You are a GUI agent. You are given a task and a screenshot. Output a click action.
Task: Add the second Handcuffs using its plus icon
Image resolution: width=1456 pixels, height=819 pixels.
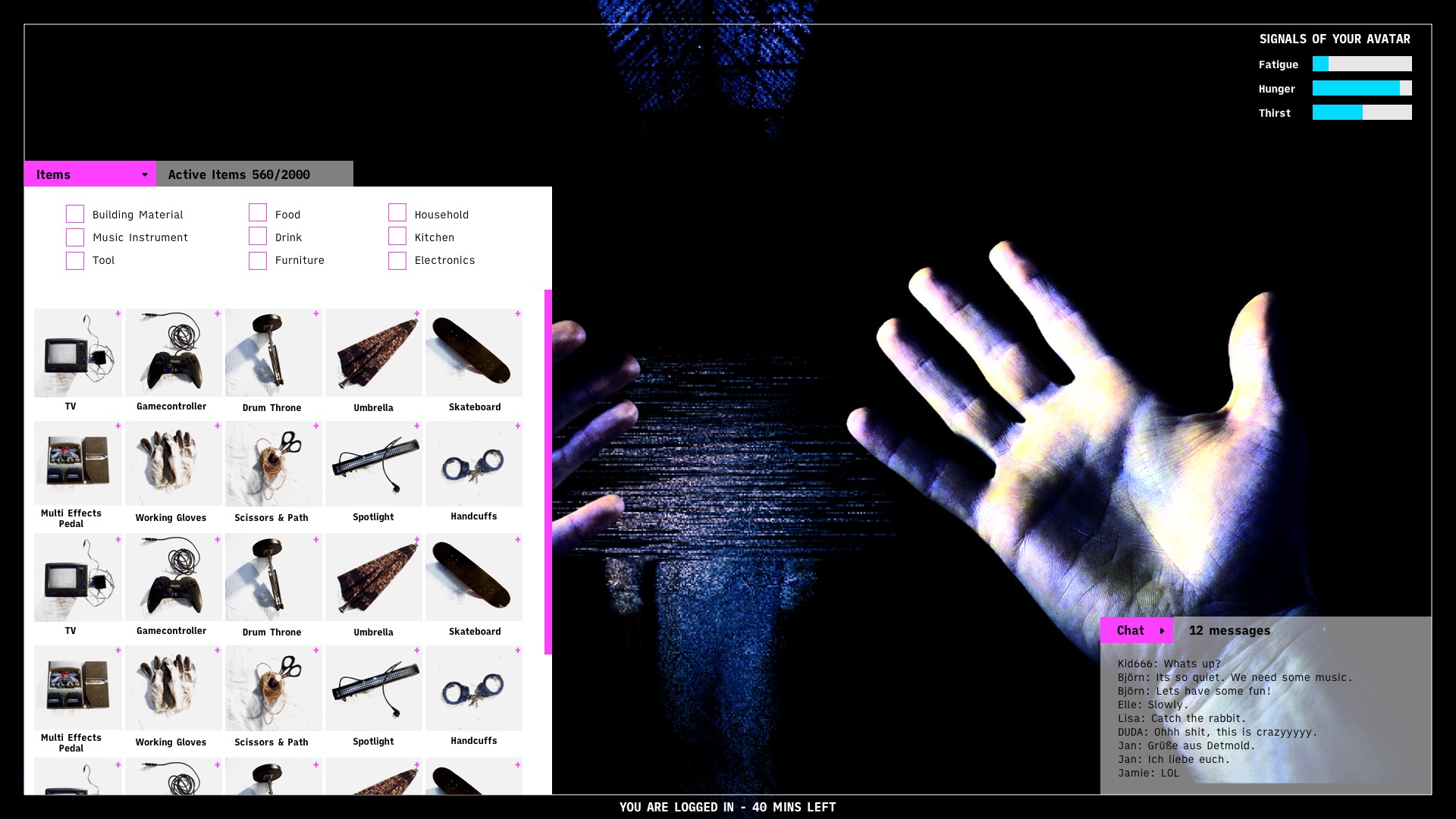point(518,650)
